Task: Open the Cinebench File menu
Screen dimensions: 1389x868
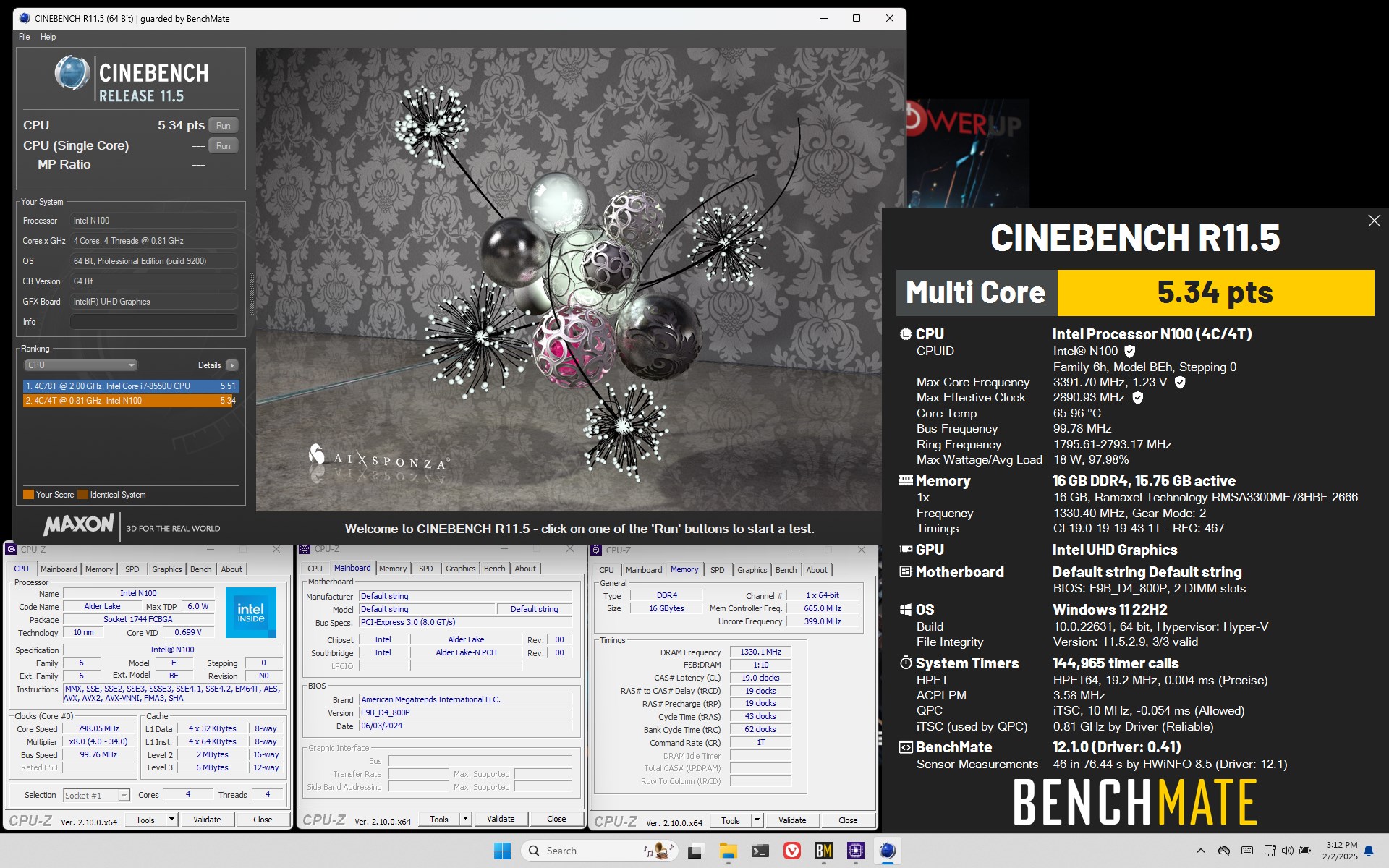Action: pyautogui.click(x=24, y=37)
